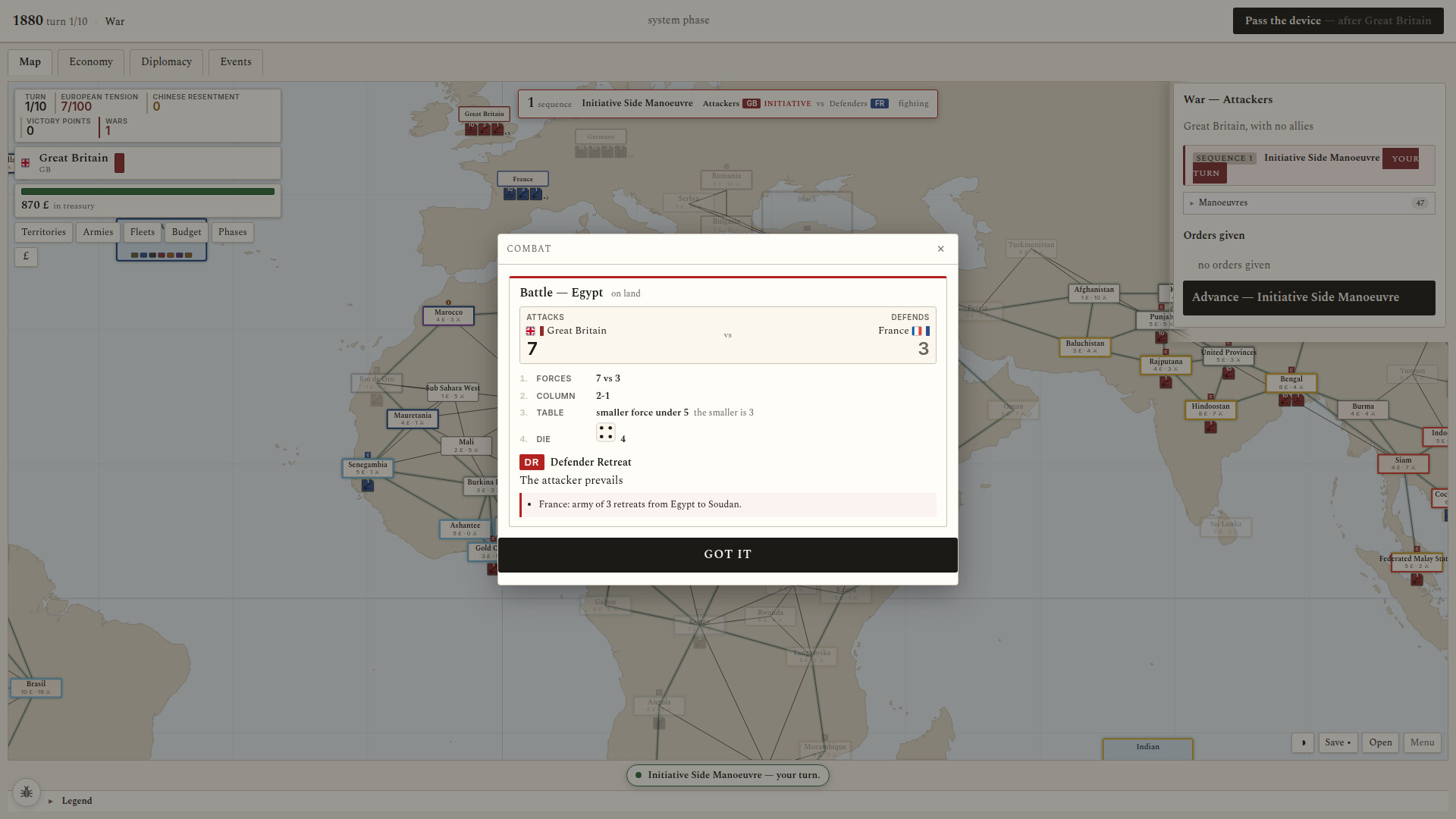
Task: Click the Great Britain flag in Attacks
Action: (531, 331)
